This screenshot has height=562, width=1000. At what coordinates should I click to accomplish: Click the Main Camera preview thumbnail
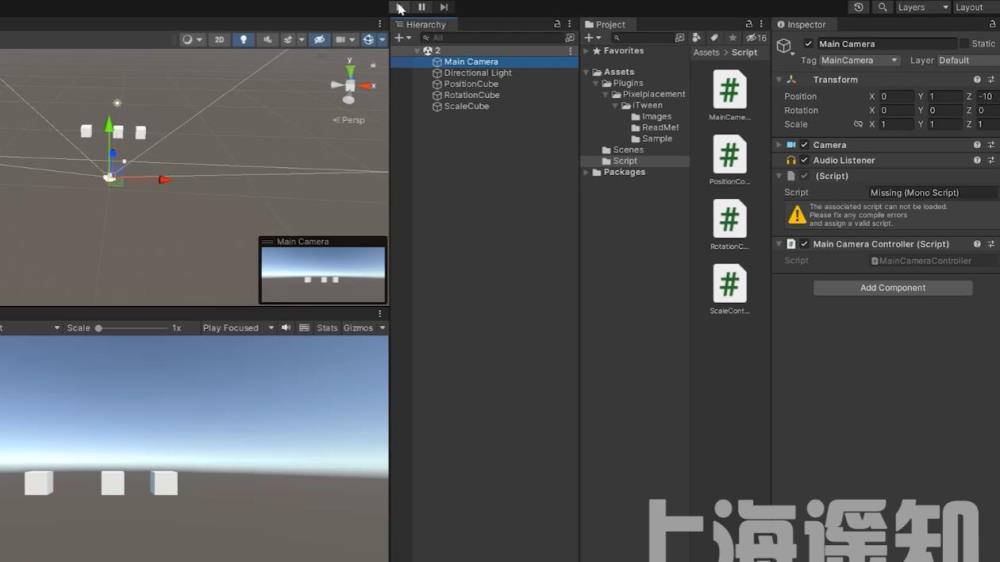click(x=323, y=274)
